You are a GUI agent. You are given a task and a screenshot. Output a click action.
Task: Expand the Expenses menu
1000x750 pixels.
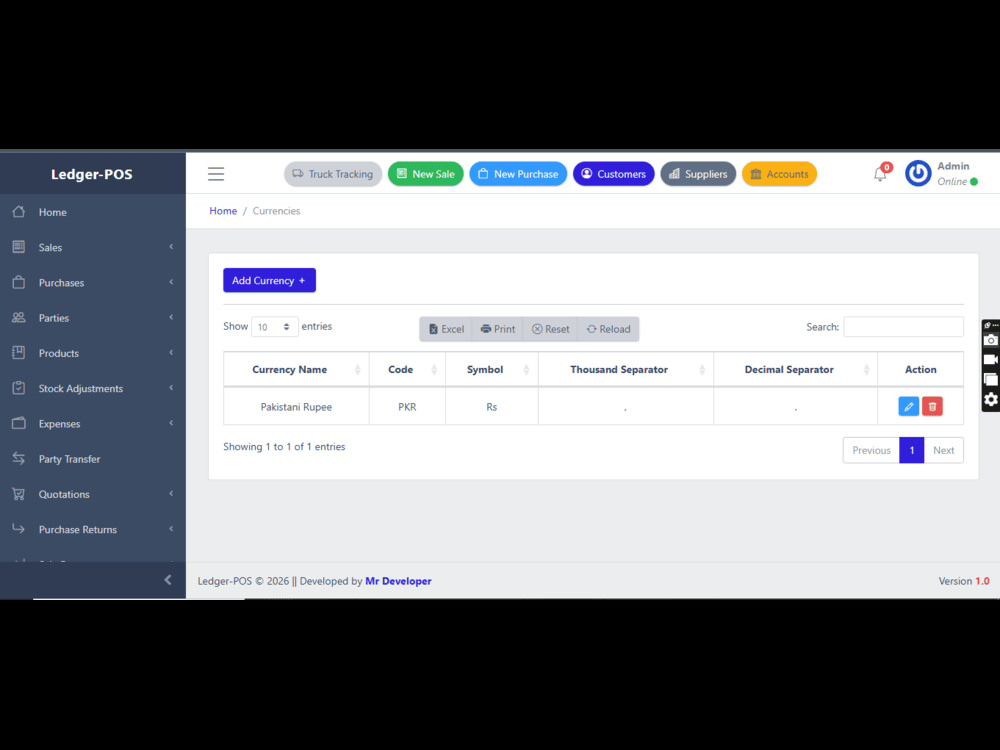(92, 423)
